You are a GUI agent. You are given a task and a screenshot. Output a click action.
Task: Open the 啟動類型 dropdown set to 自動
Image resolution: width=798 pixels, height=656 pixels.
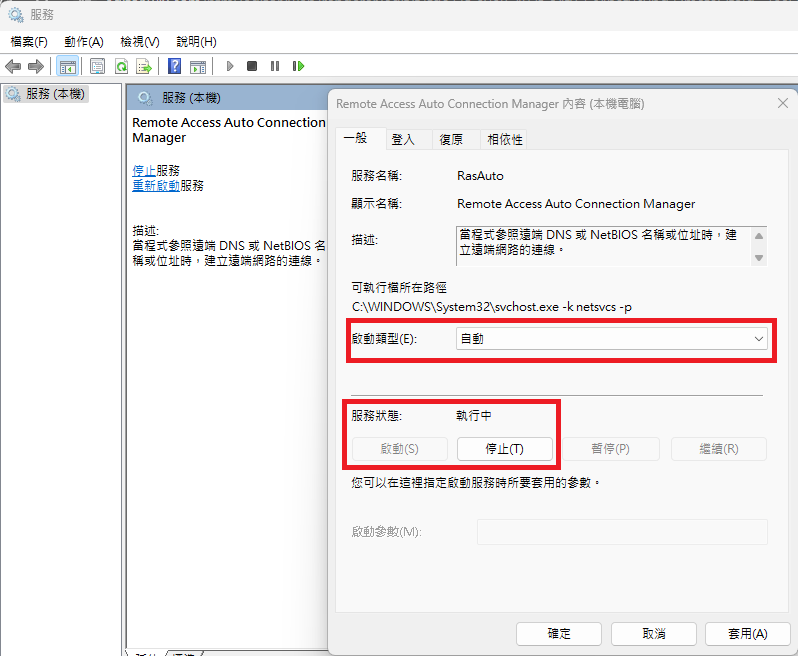pyautogui.click(x=612, y=339)
